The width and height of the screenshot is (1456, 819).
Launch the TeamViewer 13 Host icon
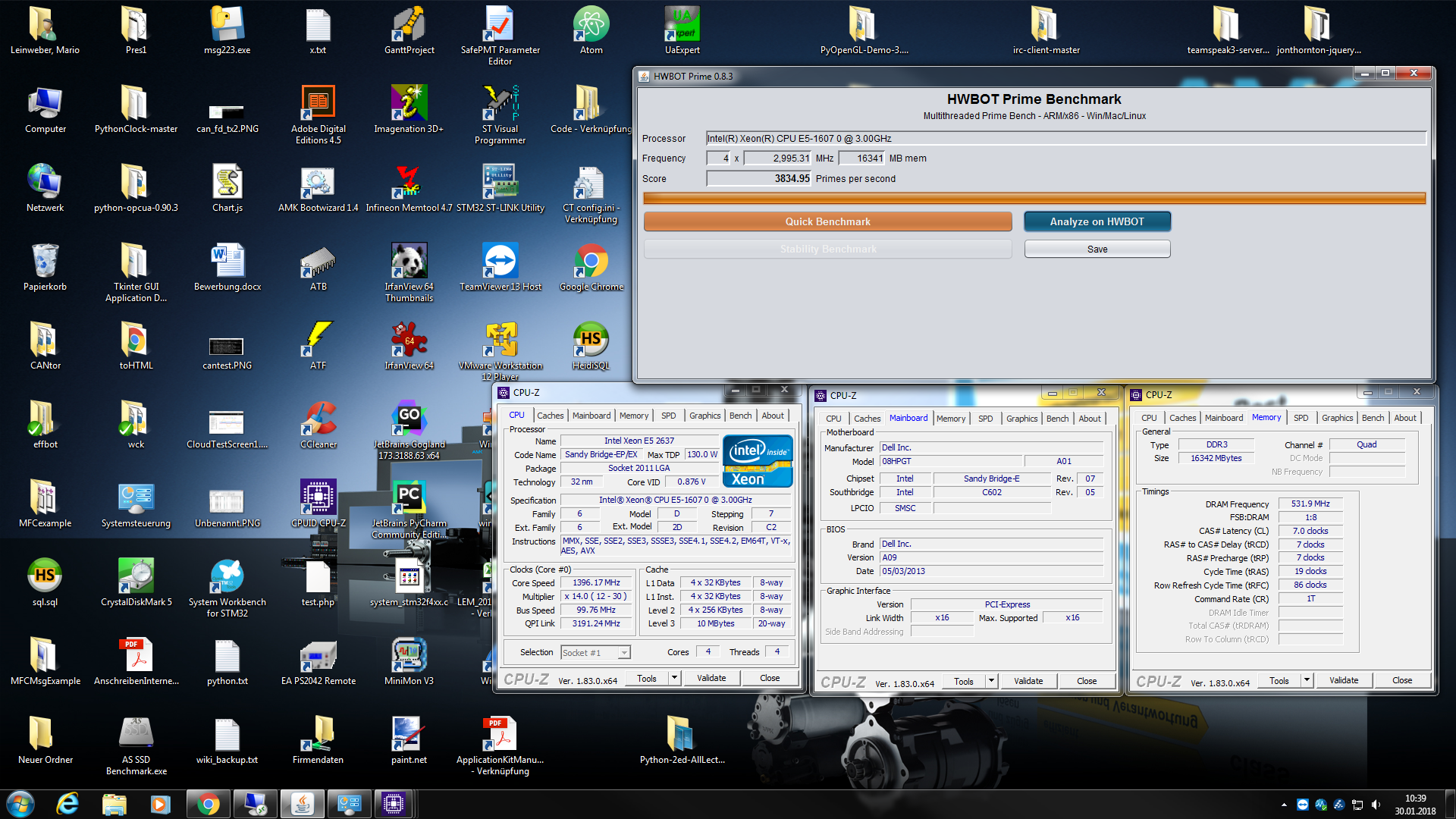tap(500, 267)
